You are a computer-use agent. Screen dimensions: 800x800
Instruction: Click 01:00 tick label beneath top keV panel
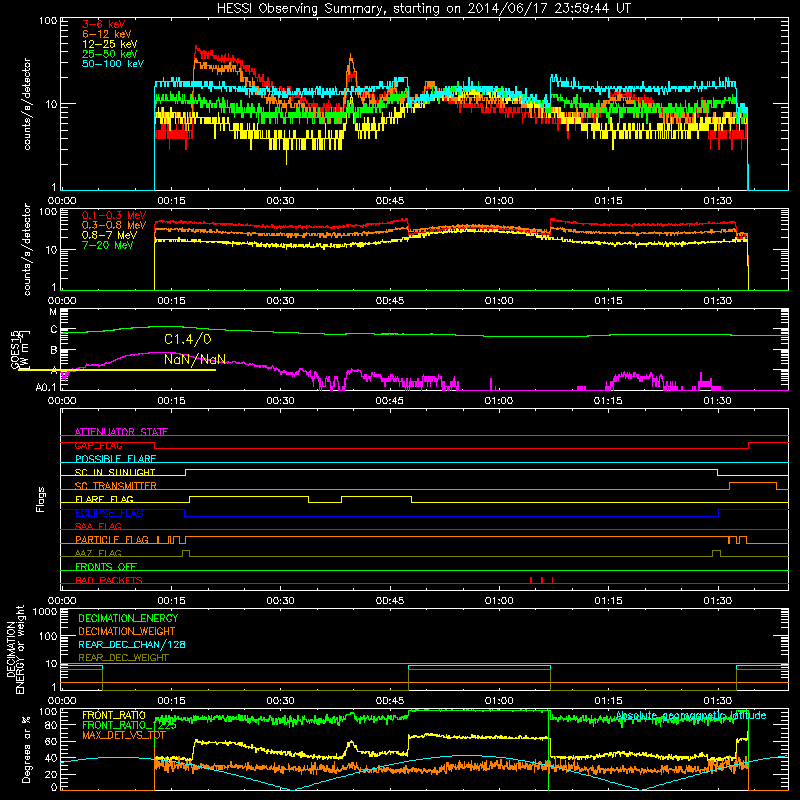[x=498, y=201]
